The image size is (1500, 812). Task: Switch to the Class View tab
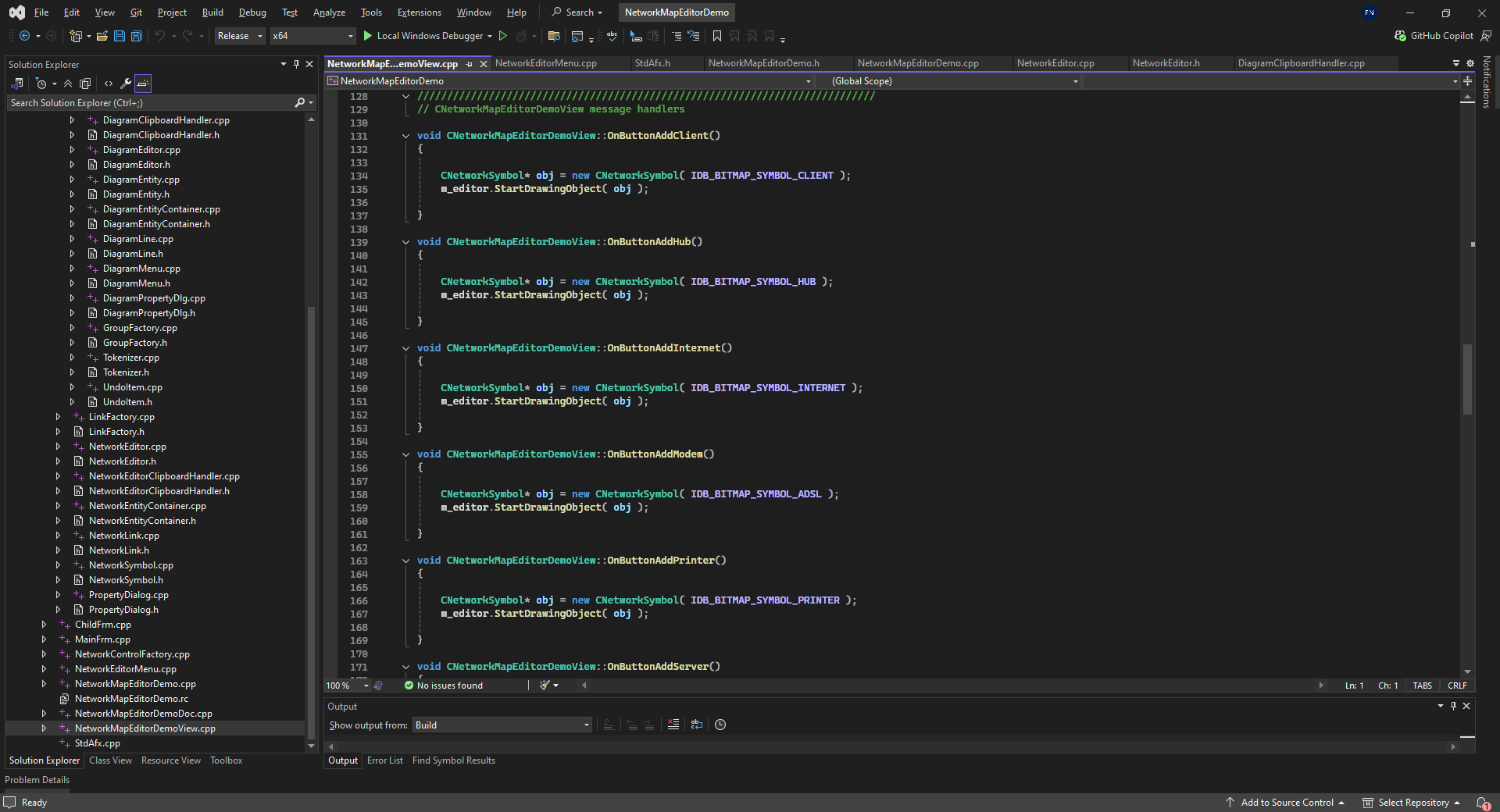(110, 760)
